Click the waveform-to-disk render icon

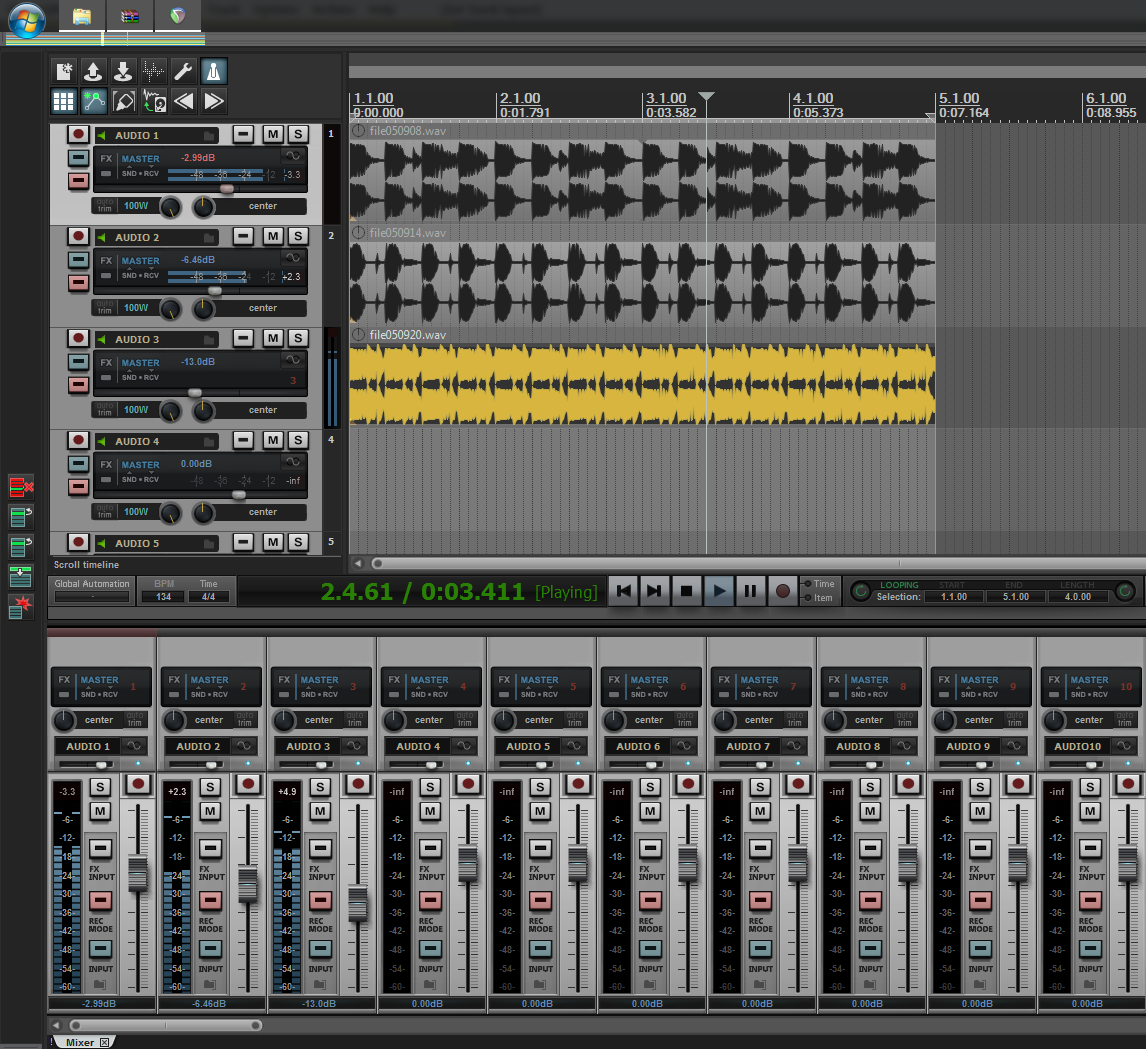pyautogui.click(x=154, y=101)
